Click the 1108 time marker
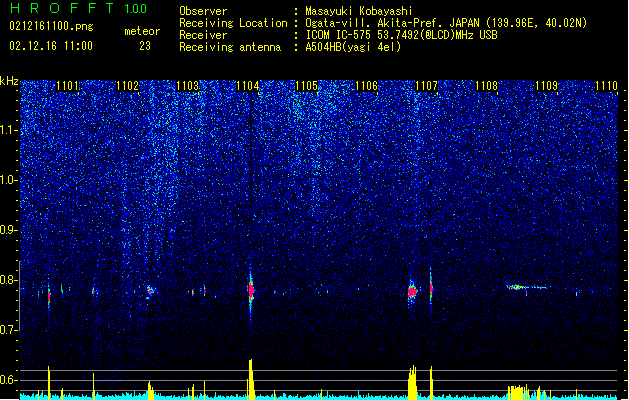 pos(486,86)
